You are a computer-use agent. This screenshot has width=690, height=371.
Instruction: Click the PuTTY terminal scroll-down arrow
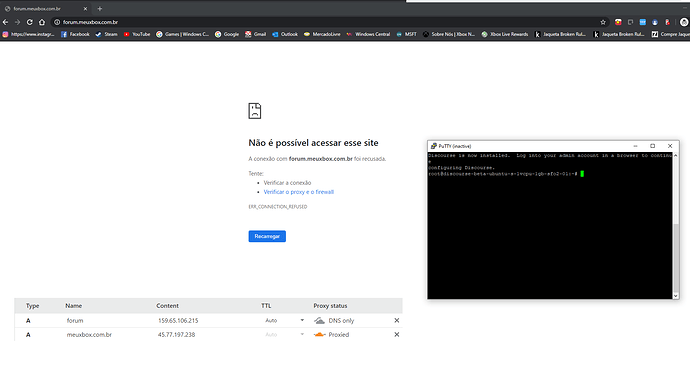tap(675, 296)
